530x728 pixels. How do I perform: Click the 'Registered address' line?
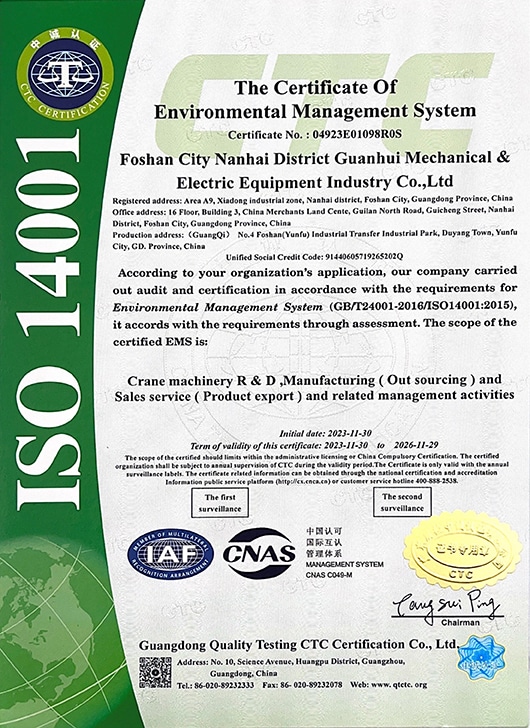coord(313,200)
